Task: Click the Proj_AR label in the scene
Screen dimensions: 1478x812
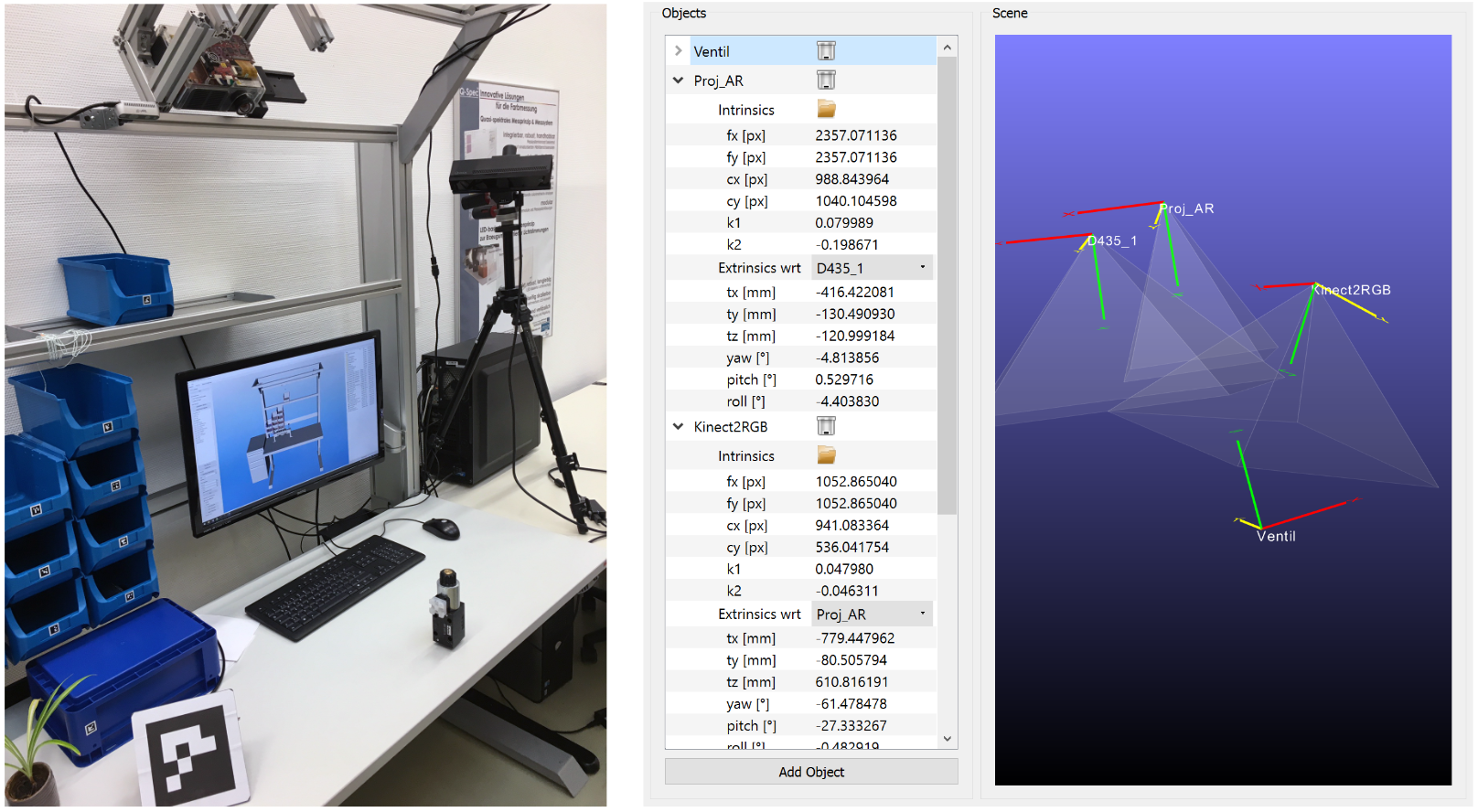Action: pos(1187,208)
